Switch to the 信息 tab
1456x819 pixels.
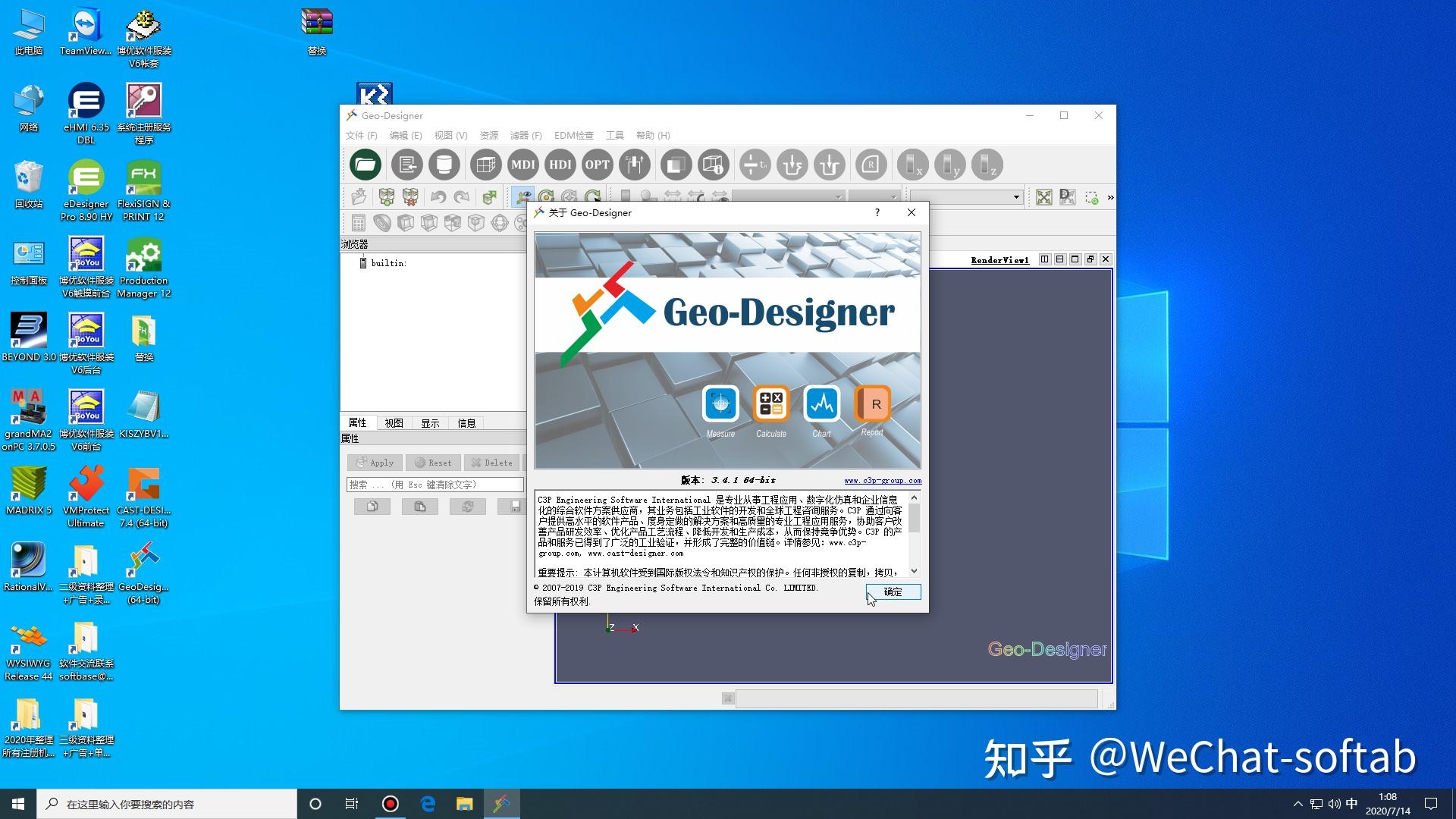point(466,423)
